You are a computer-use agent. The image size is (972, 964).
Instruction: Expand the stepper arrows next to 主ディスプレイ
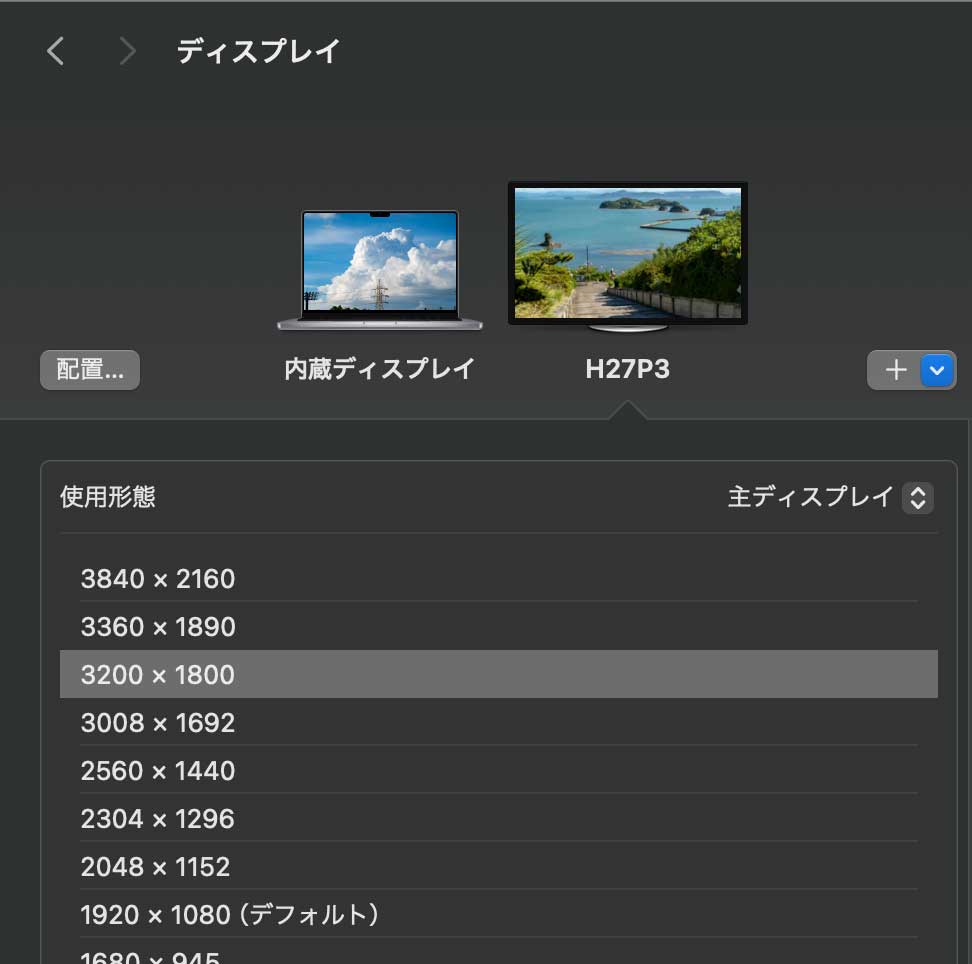click(x=917, y=497)
